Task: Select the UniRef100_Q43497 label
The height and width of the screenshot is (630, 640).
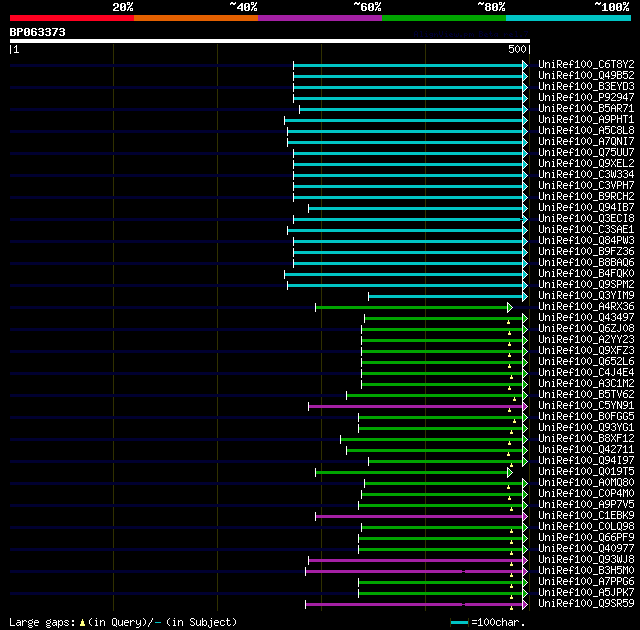Action: [586, 318]
